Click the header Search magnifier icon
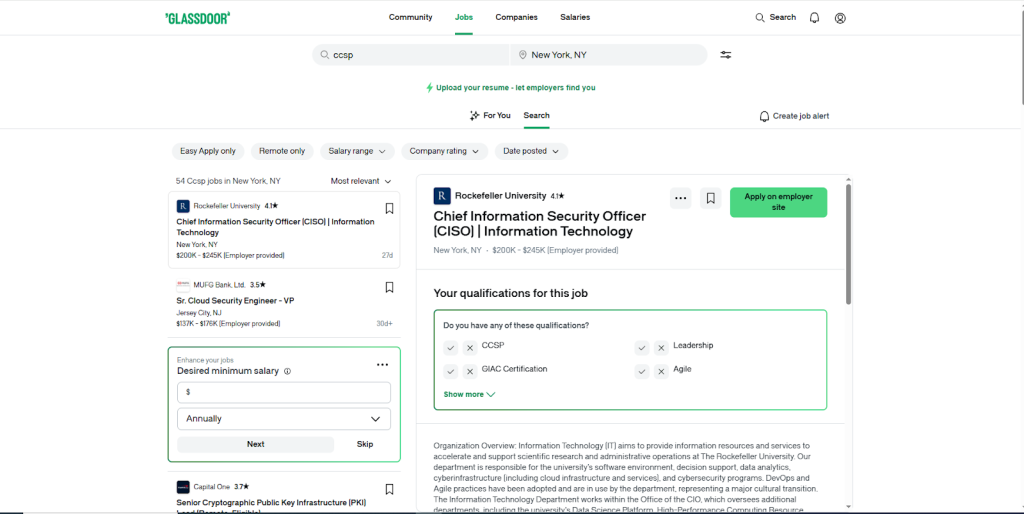 (760, 18)
